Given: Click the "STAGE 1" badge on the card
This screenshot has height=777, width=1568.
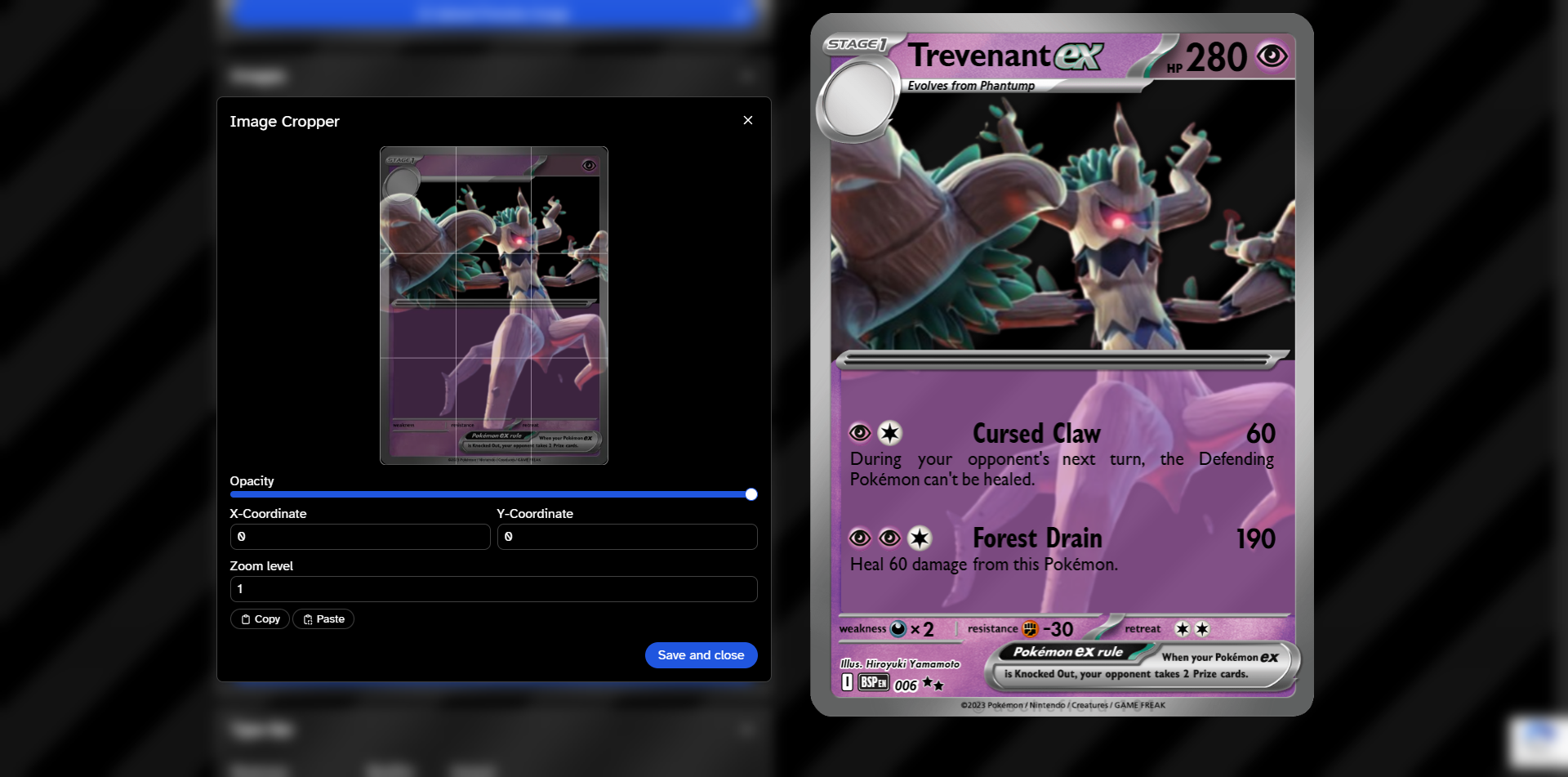Looking at the screenshot, I should (x=857, y=44).
